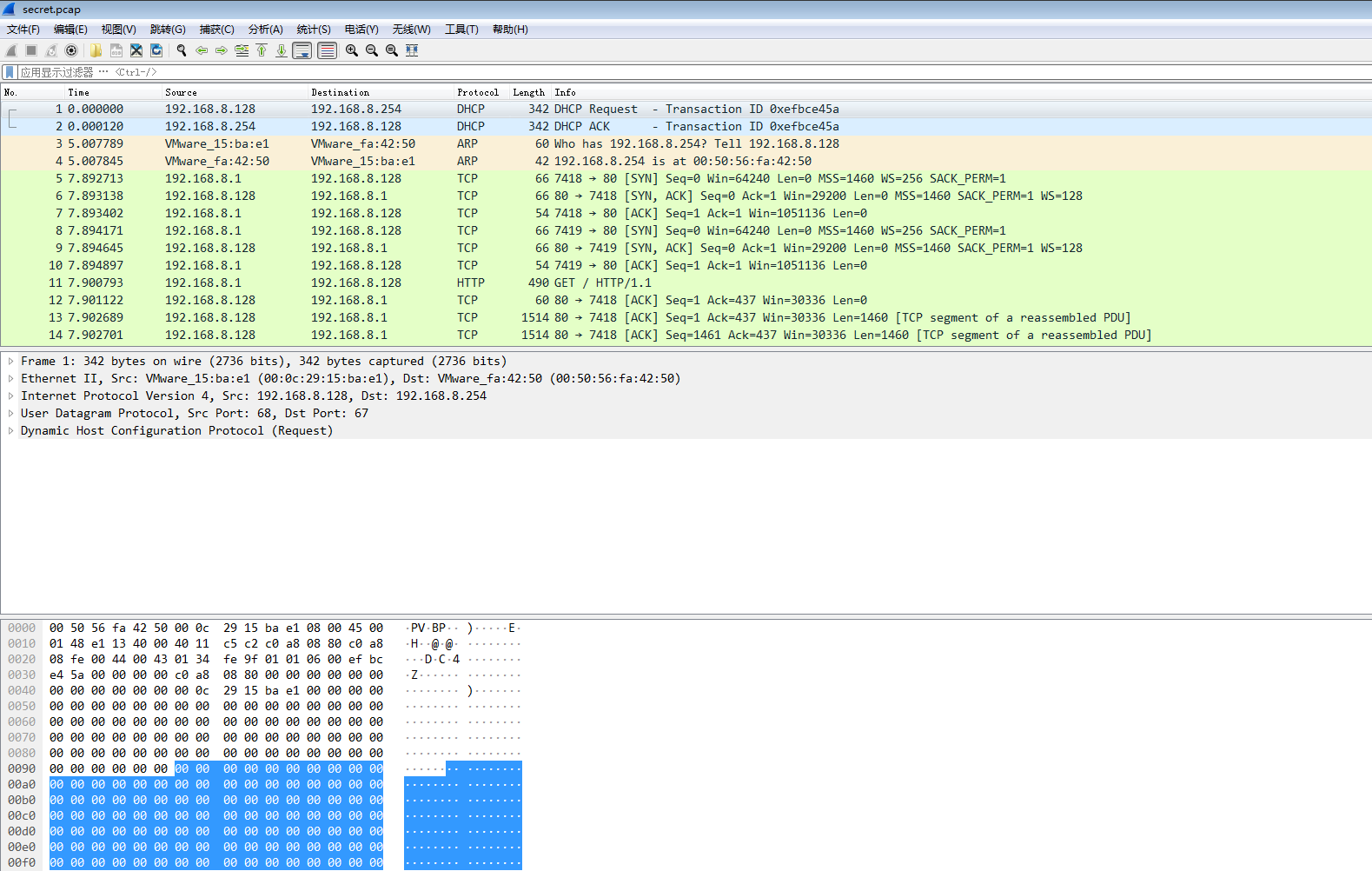This screenshot has width=1372, height=871.
Task: Click the zoom in magnifier icon
Action: [x=352, y=50]
